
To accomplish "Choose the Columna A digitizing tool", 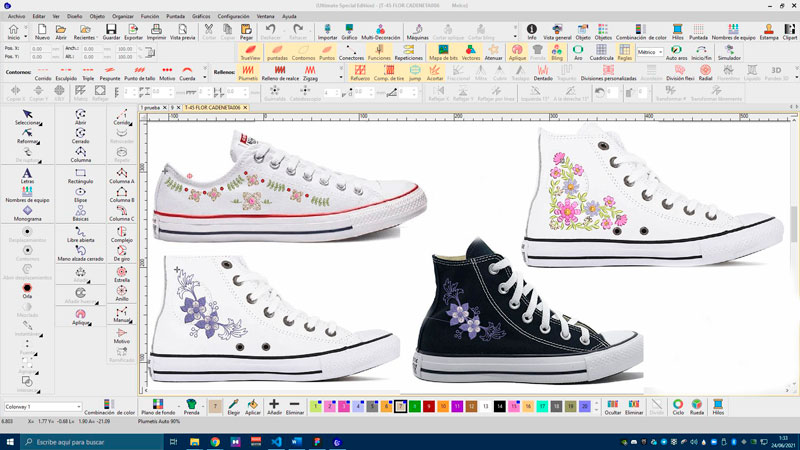I will [x=121, y=176].
